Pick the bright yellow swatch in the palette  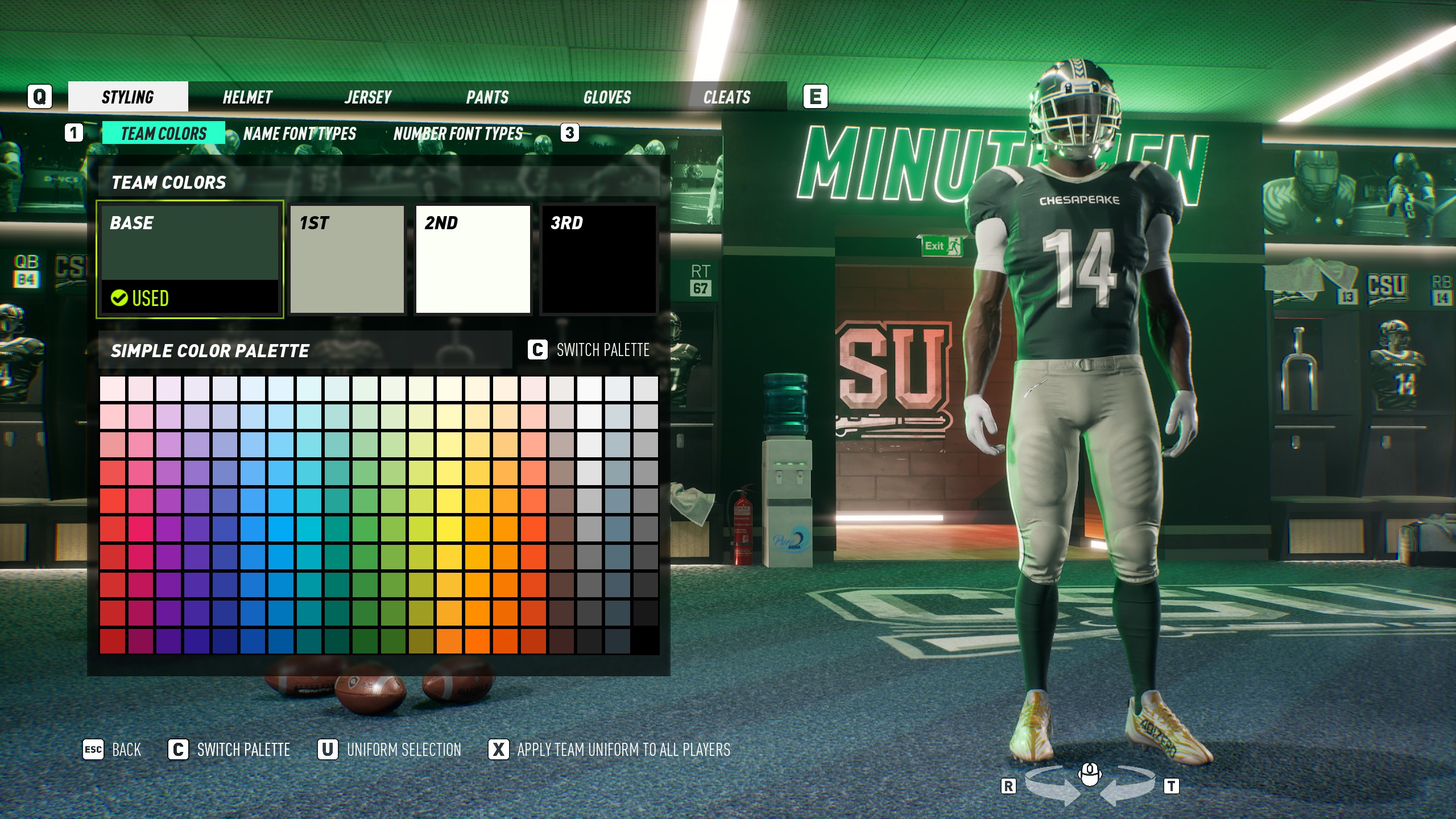coord(449,529)
